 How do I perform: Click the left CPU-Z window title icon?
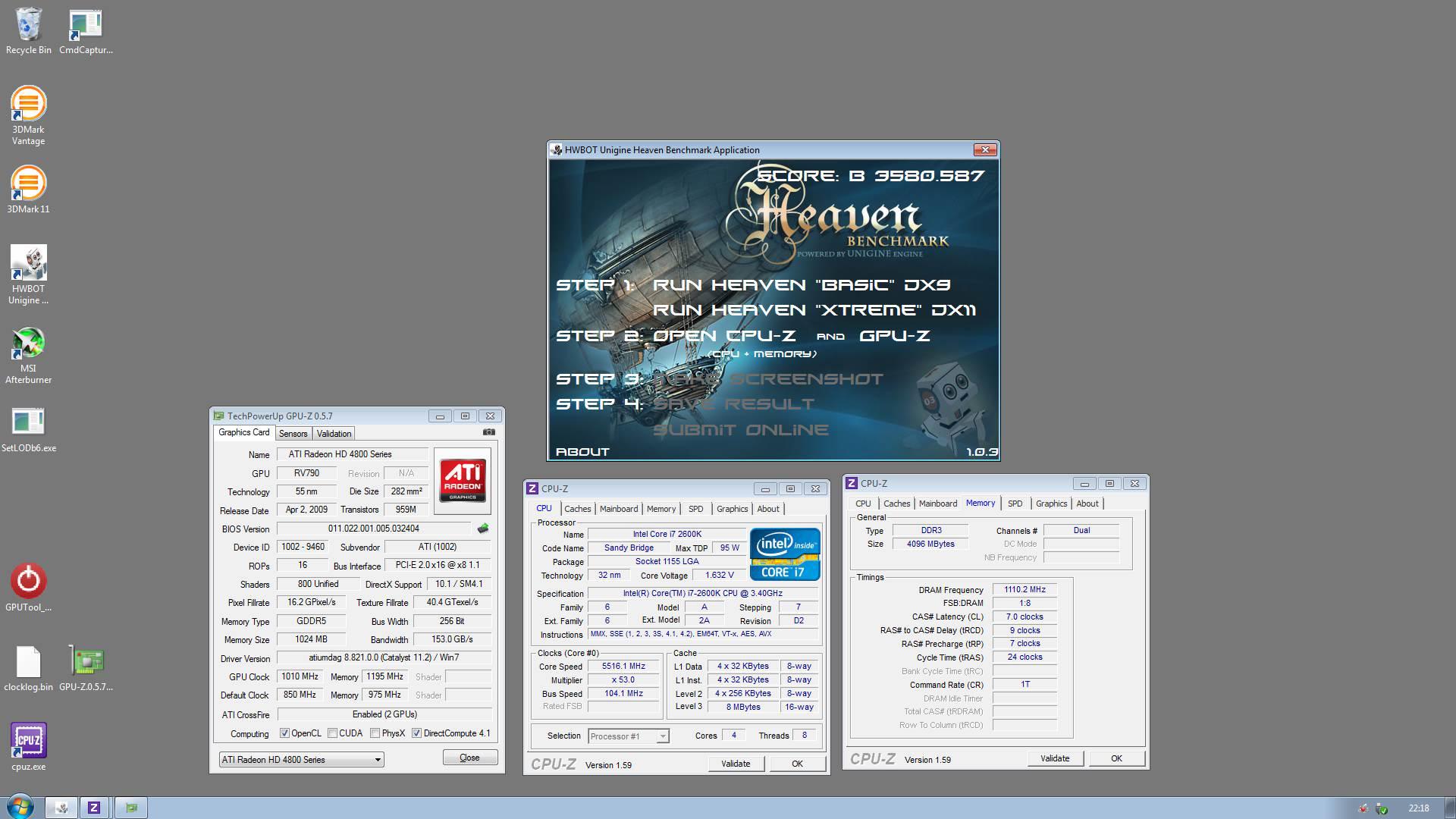(x=532, y=489)
